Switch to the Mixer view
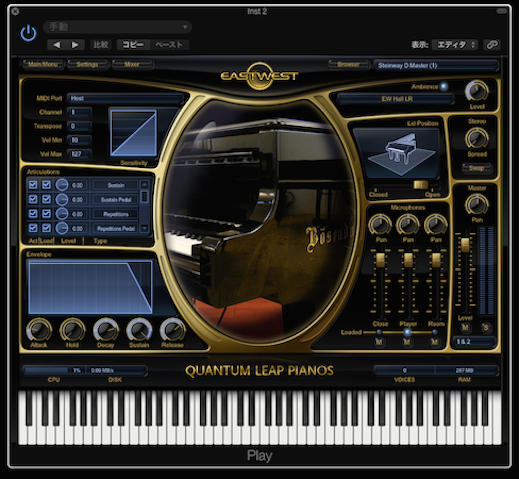This screenshot has height=479, width=519. (x=132, y=64)
